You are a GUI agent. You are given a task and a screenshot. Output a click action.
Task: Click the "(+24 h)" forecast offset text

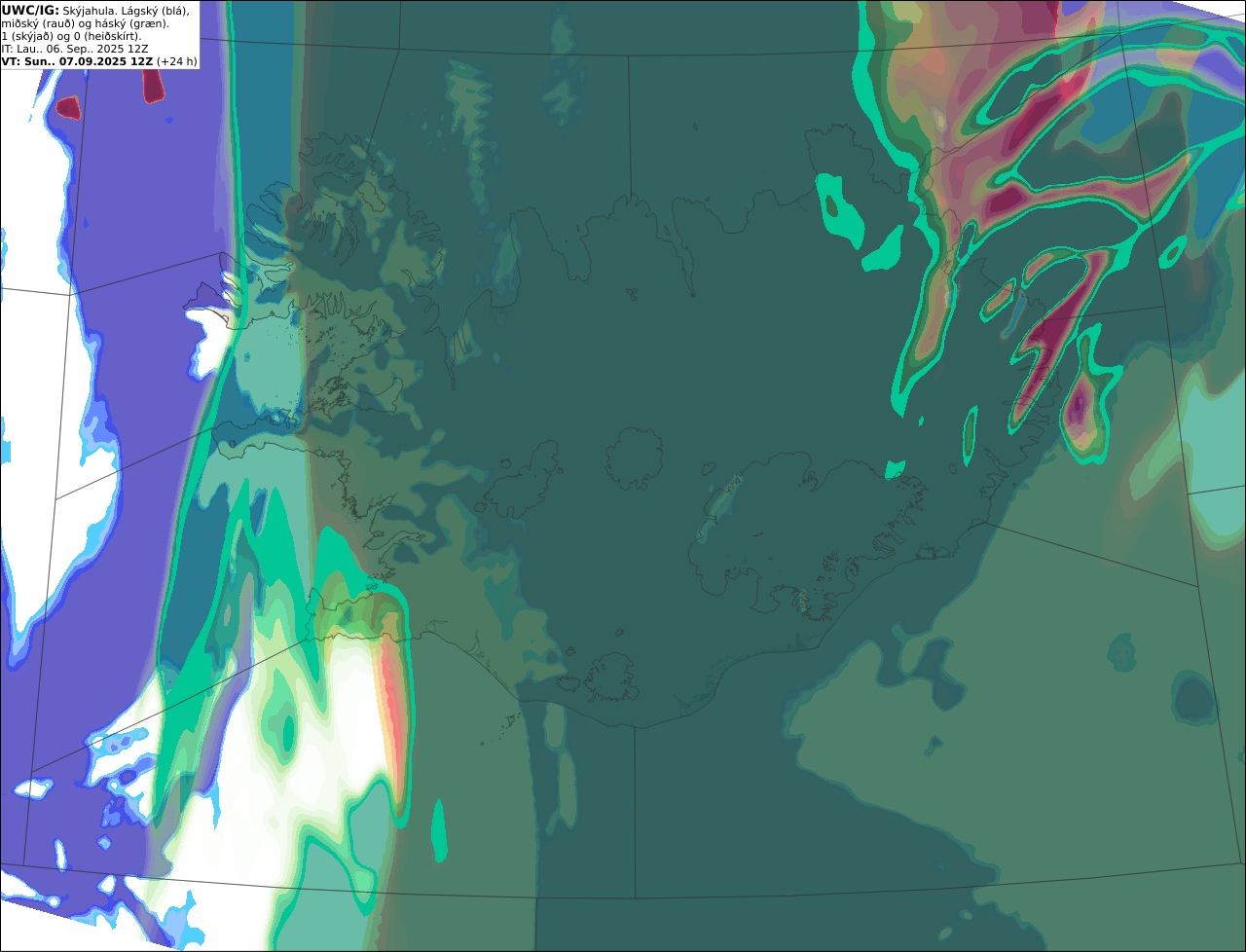click(x=177, y=61)
